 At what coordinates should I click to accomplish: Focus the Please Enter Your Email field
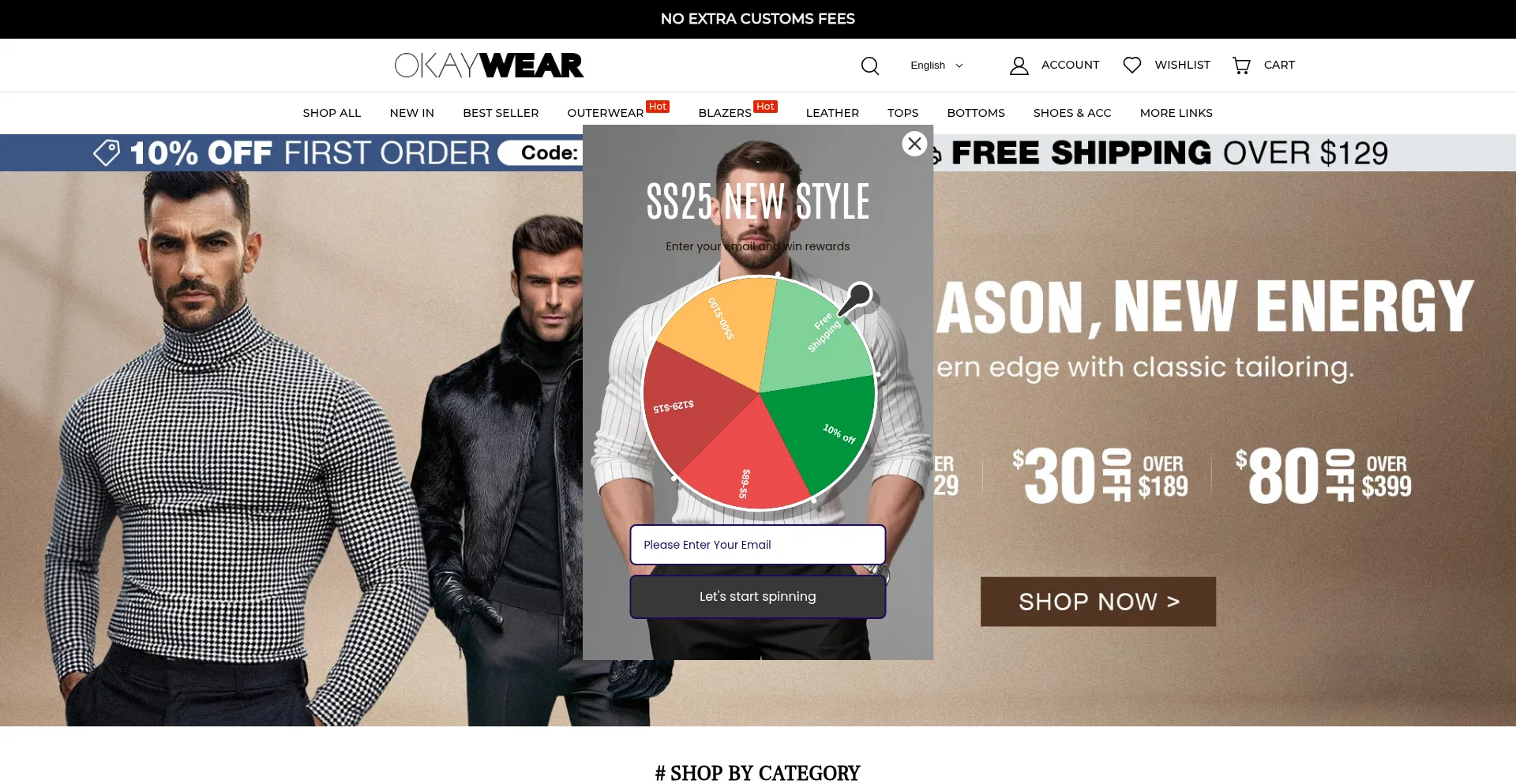757,545
